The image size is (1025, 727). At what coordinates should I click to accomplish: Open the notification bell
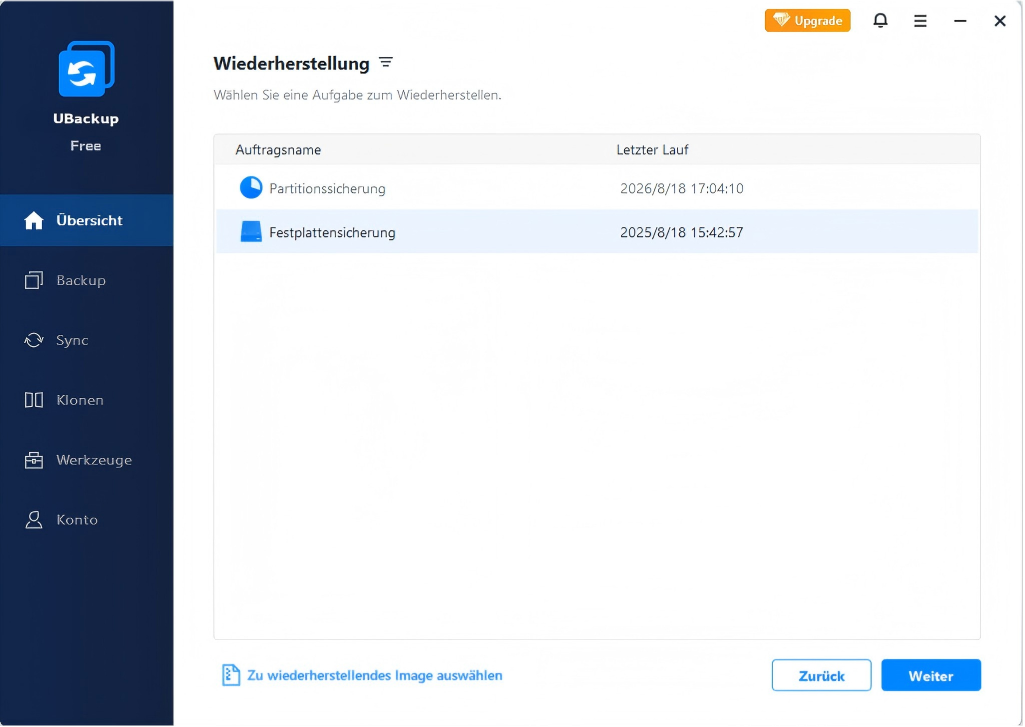click(x=880, y=21)
